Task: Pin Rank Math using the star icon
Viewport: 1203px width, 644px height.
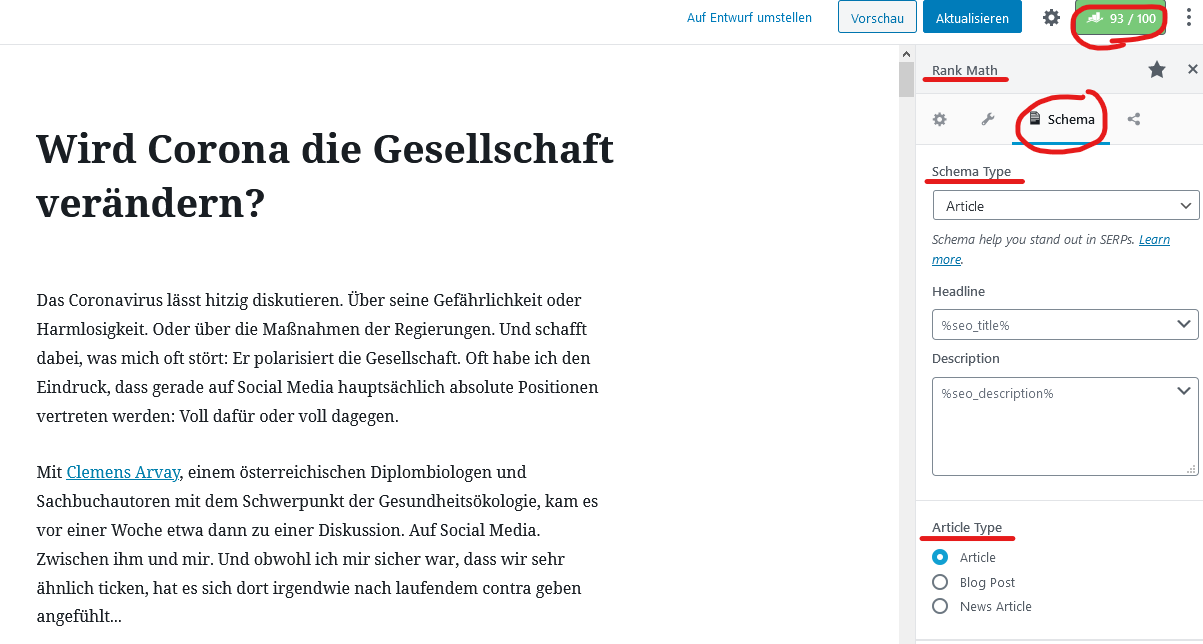Action: 1157,69
